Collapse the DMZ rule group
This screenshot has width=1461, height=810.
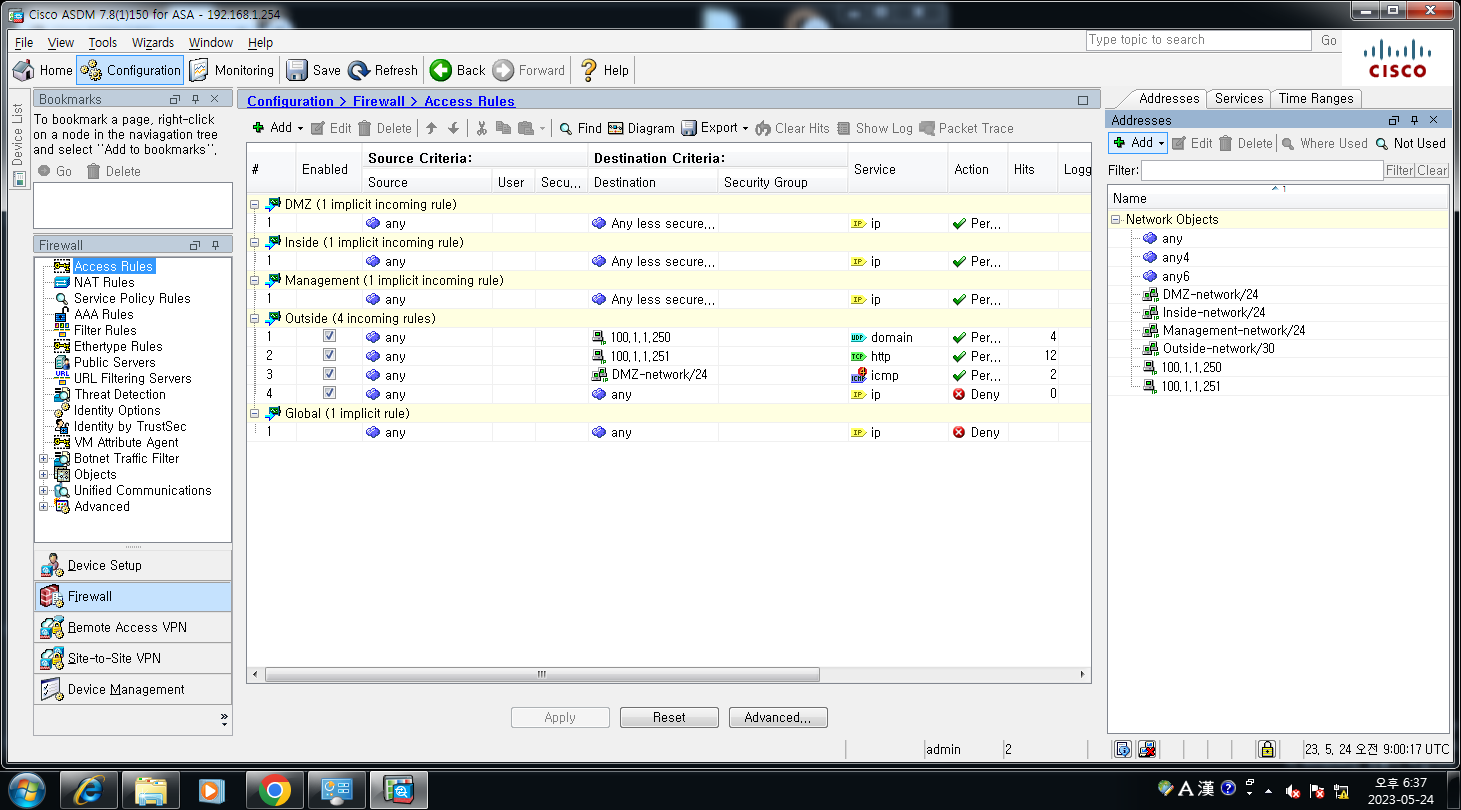(255, 204)
